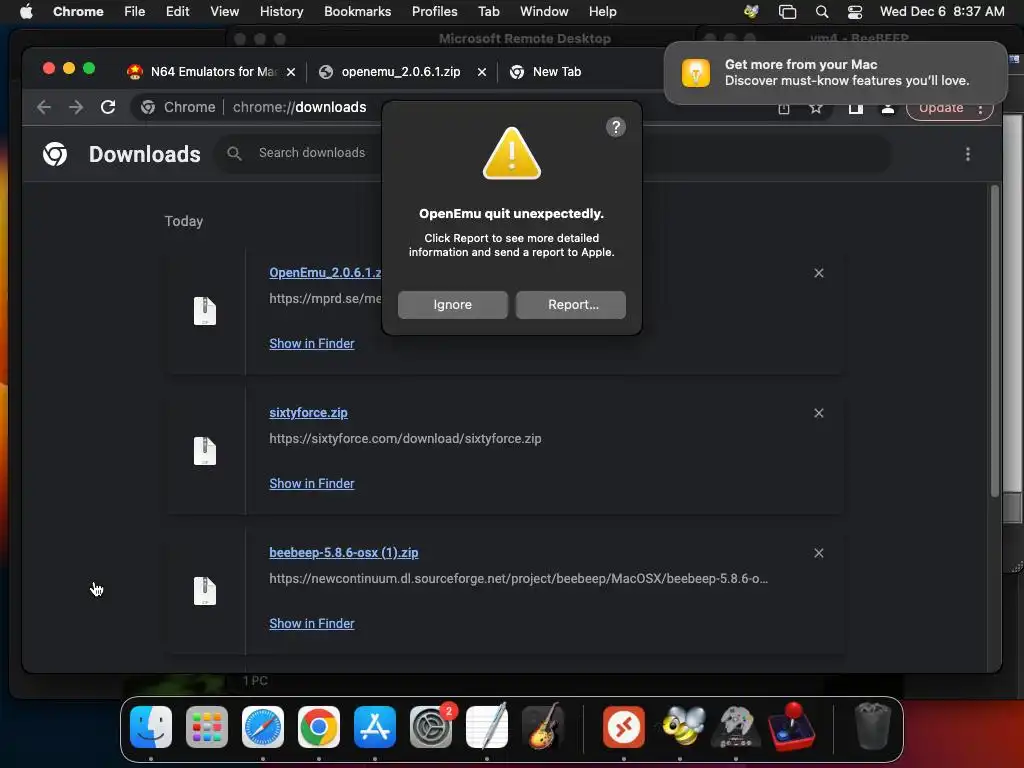Click the Search downloads field

click(312, 153)
